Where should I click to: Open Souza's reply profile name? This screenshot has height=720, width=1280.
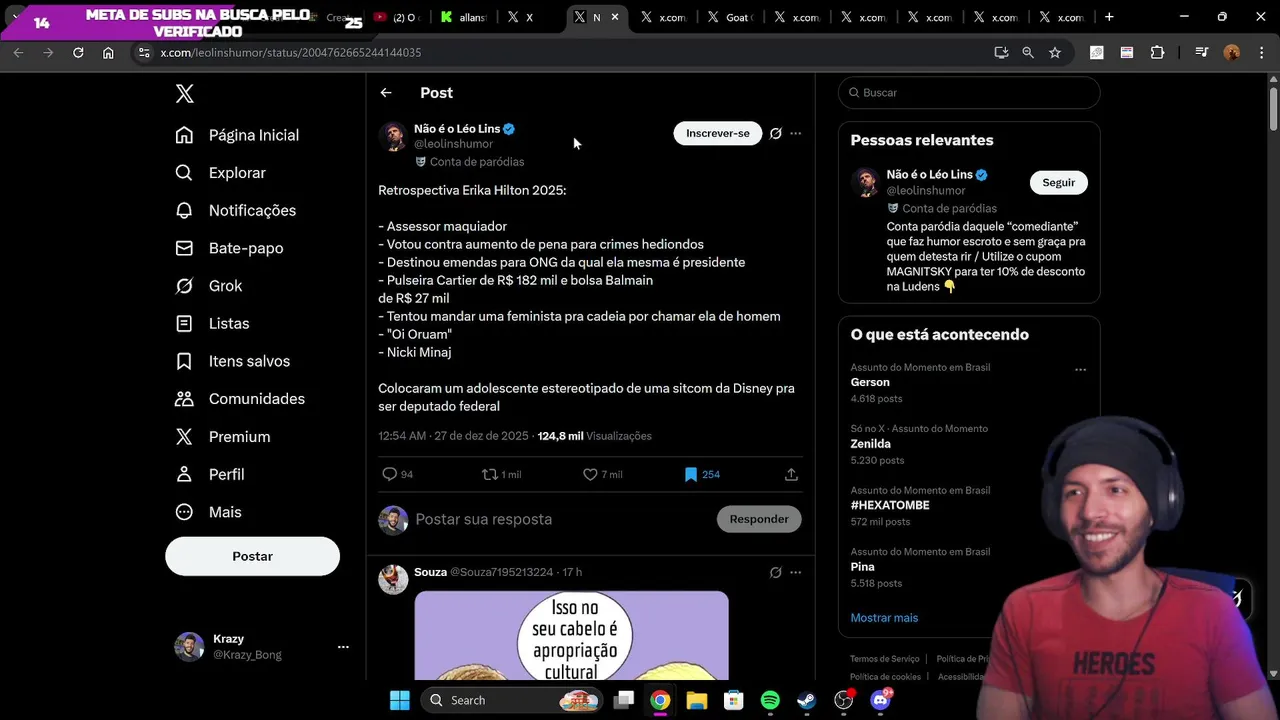pyautogui.click(x=430, y=572)
